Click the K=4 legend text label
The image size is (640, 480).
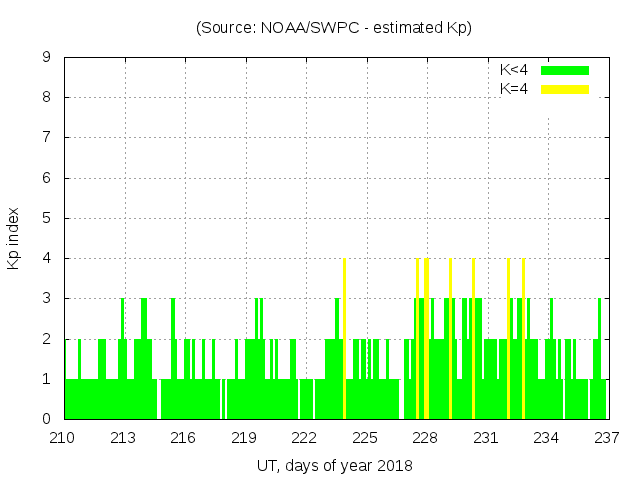pos(513,89)
